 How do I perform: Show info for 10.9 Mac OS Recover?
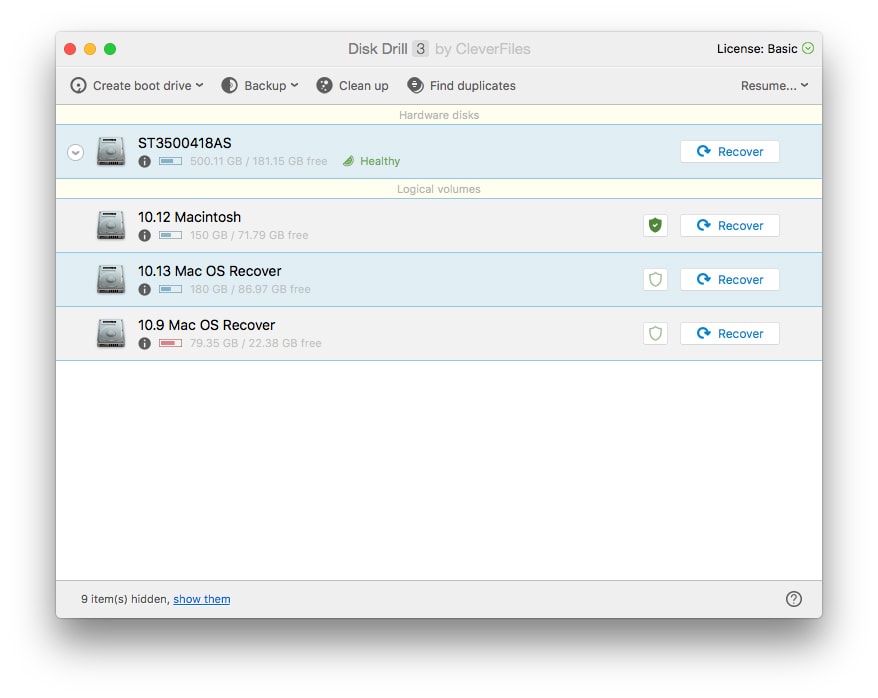point(144,343)
